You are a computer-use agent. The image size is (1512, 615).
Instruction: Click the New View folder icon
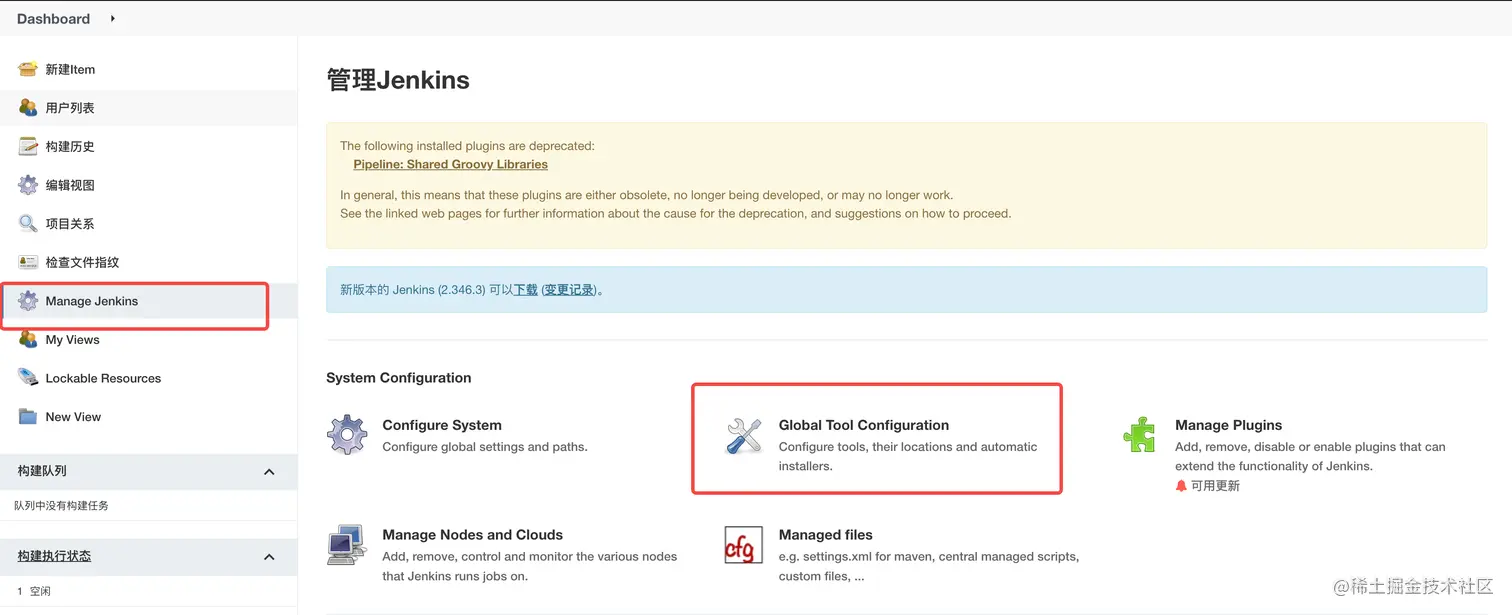(x=28, y=417)
